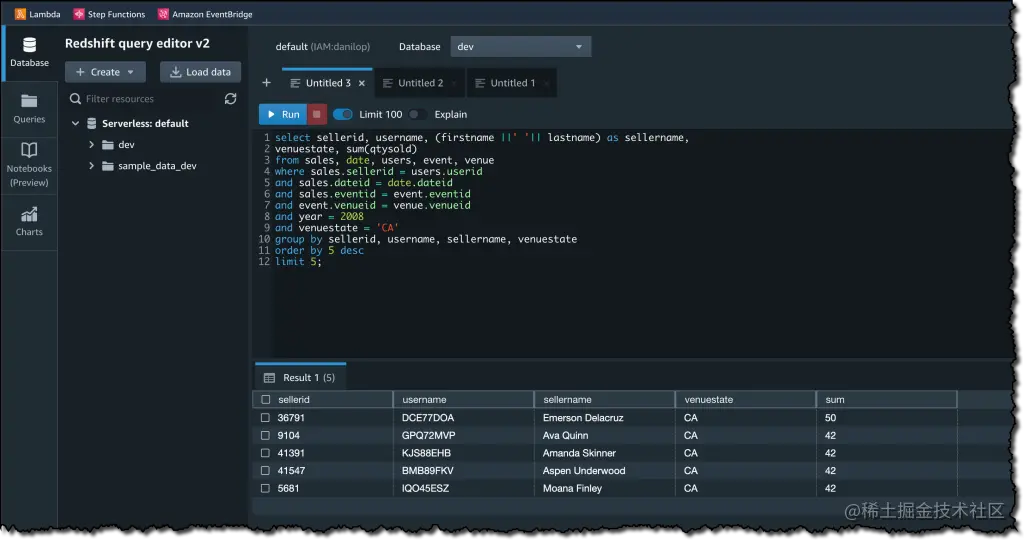This screenshot has height=540, width=1024.
Task: Enable the Explain toggle
Action: (417, 114)
